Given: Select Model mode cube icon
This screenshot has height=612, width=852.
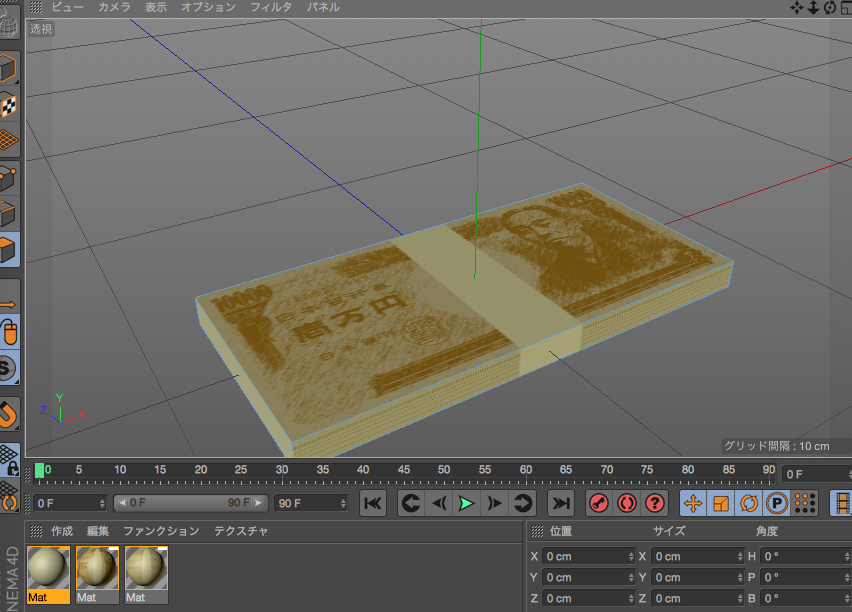Looking at the screenshot, I should [9, 69].
